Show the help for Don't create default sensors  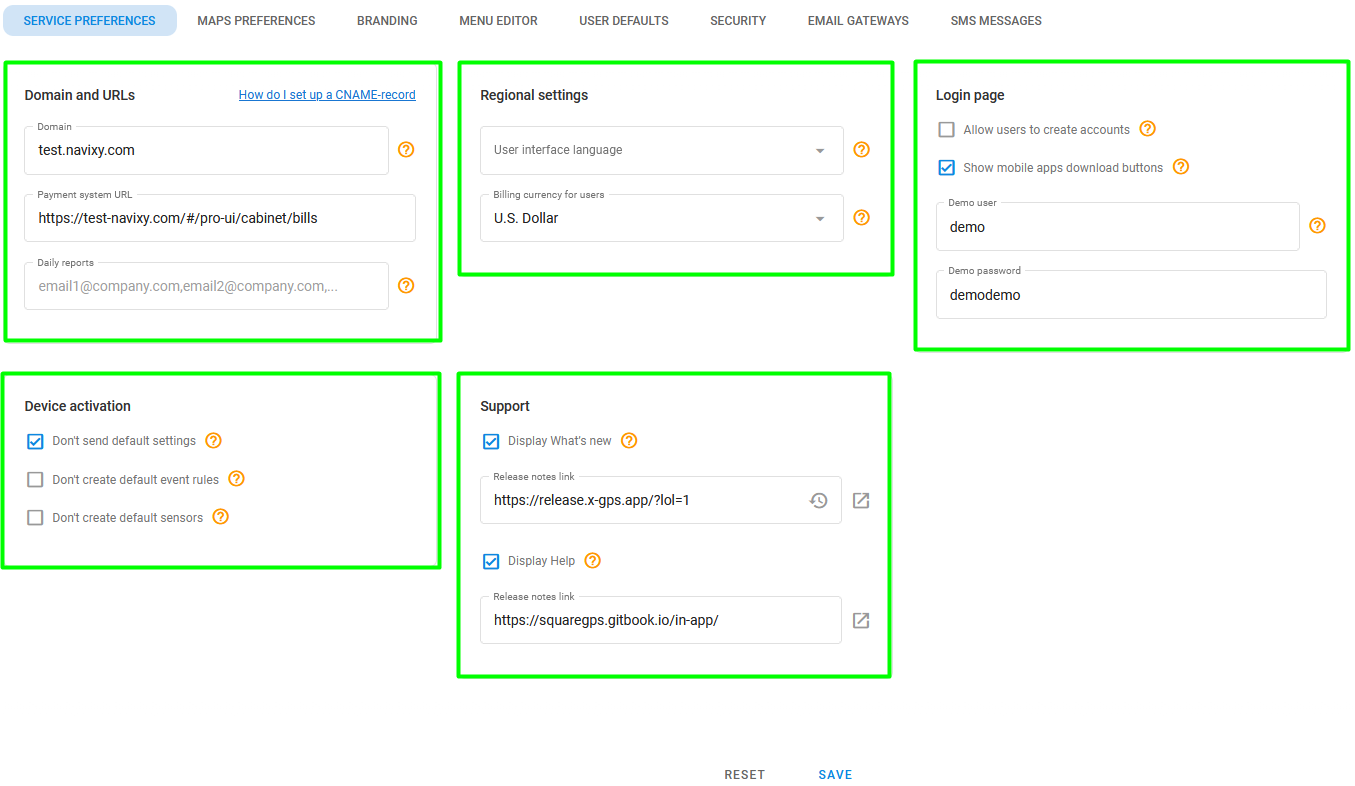click(x=221, y=517)
